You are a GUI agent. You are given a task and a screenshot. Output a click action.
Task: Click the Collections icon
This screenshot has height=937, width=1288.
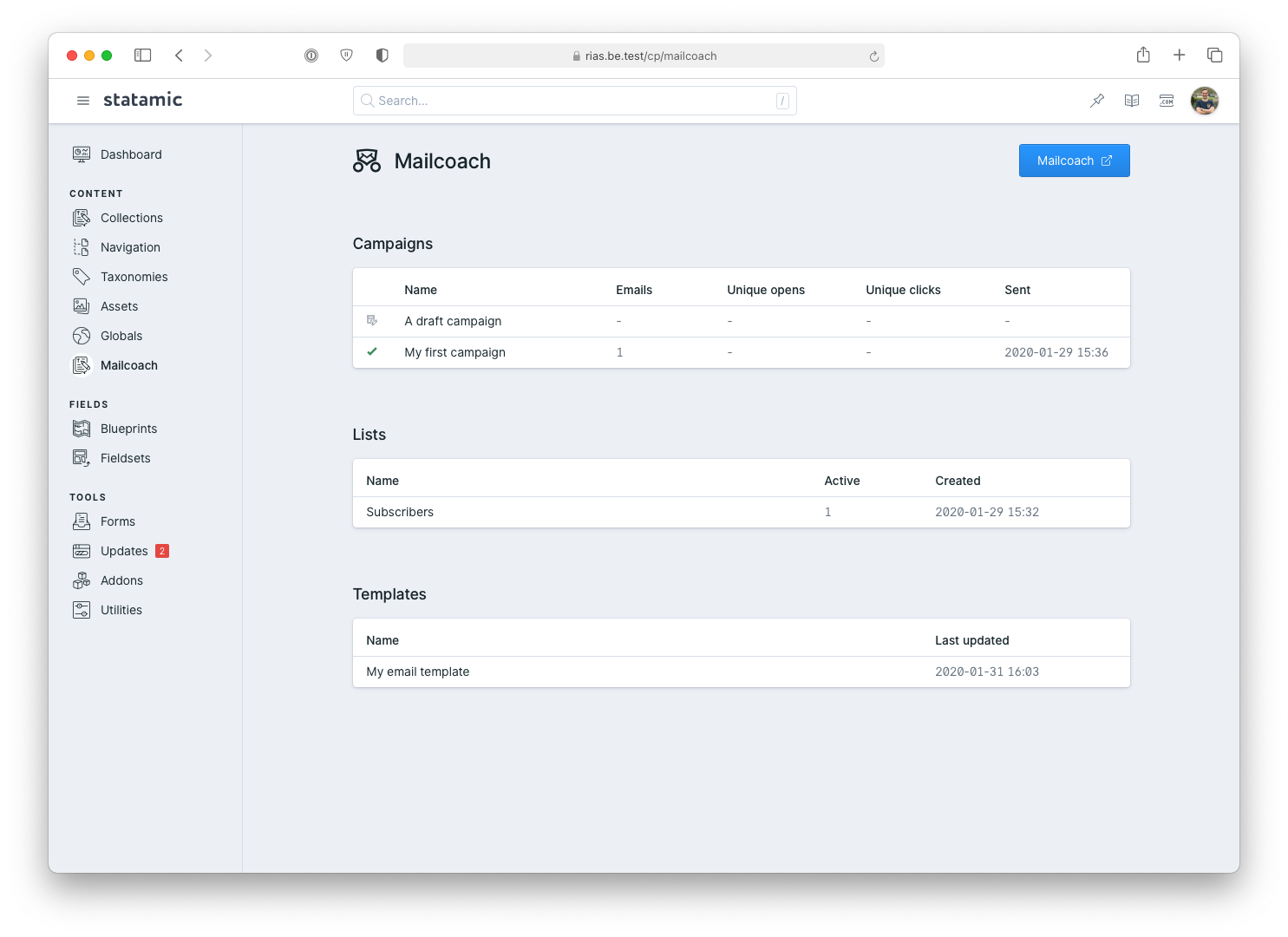pyautogui.click(x=82, y=218)
